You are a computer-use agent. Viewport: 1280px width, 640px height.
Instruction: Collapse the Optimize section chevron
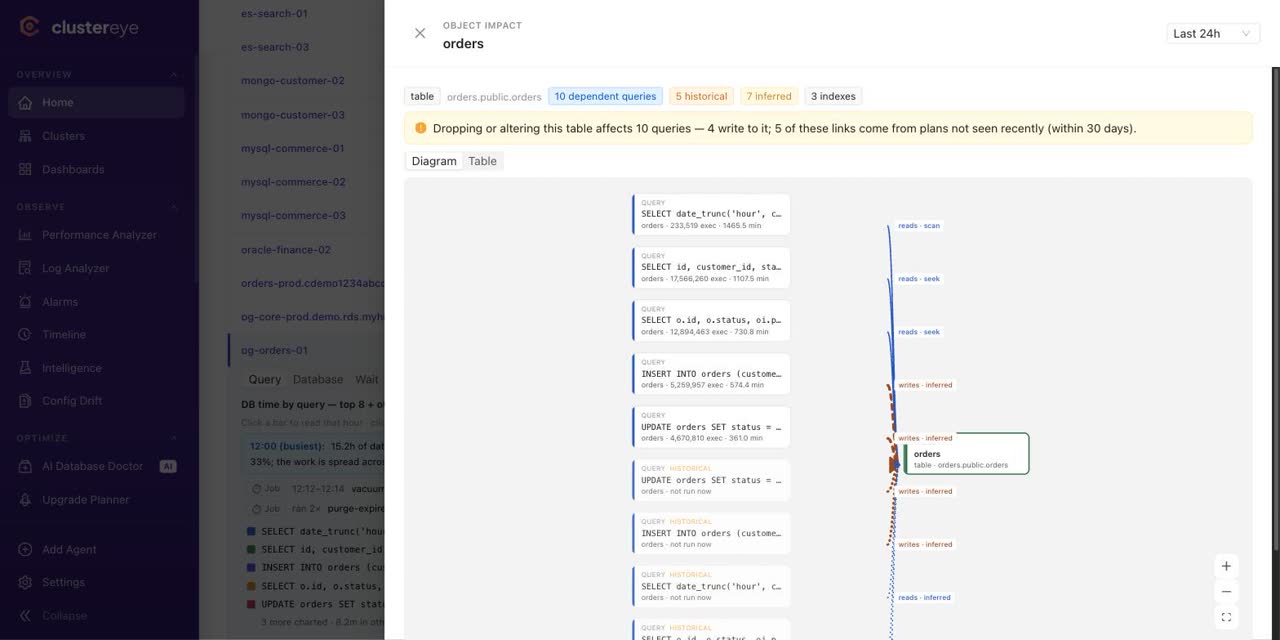173,438
